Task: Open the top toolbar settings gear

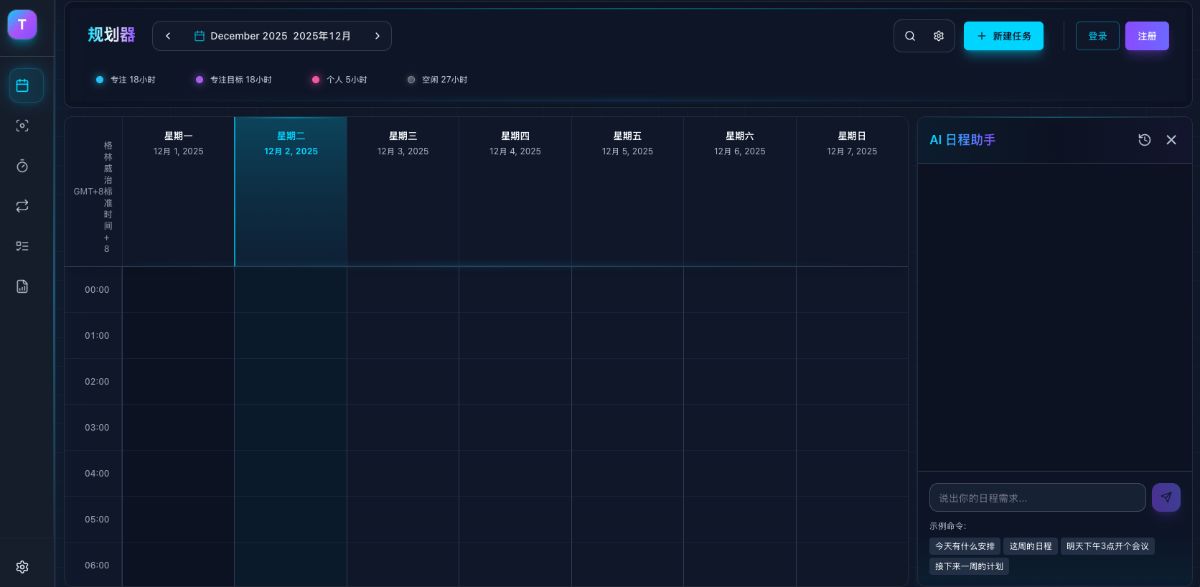Action: [x=939, y=36]
